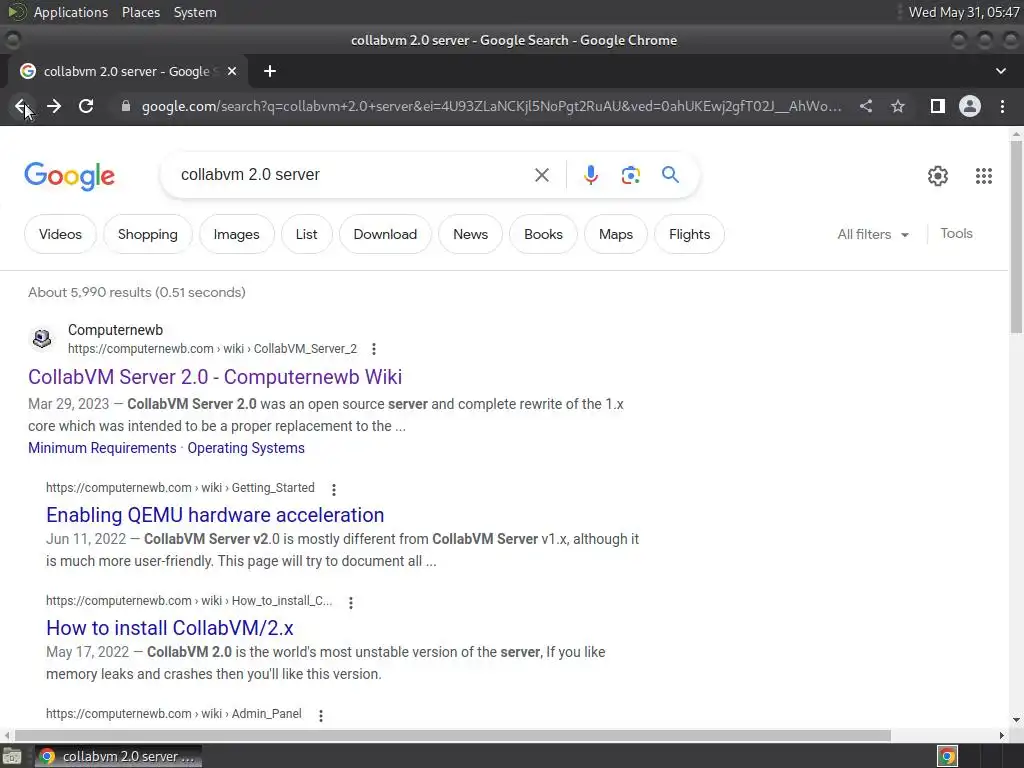Open the Google apps grid
Viewport: 1024px width, 768px height.
point(984,176)
